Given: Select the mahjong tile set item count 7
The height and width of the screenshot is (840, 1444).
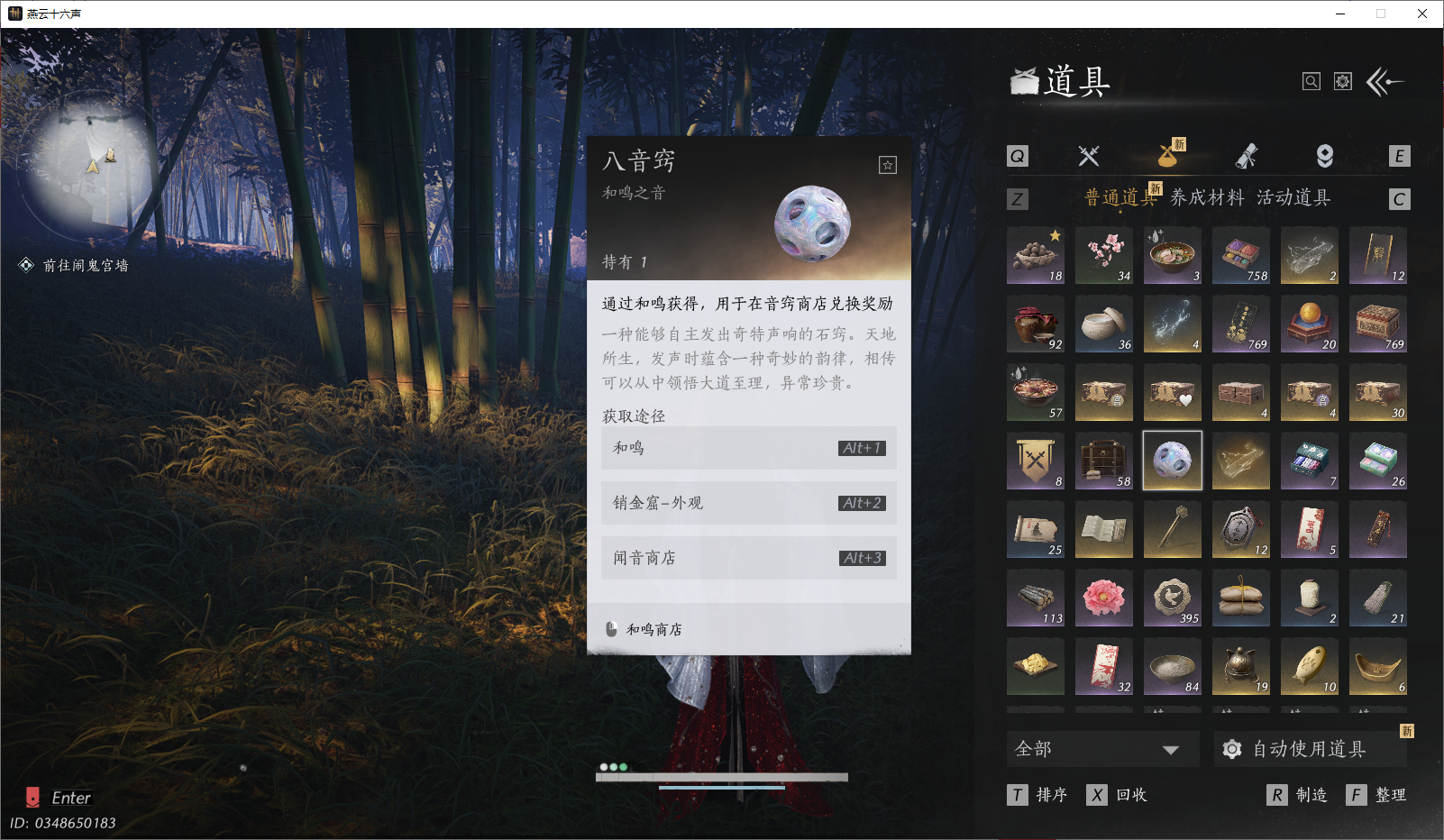Looking at the screenshot, I should (x=1310, y=461).
